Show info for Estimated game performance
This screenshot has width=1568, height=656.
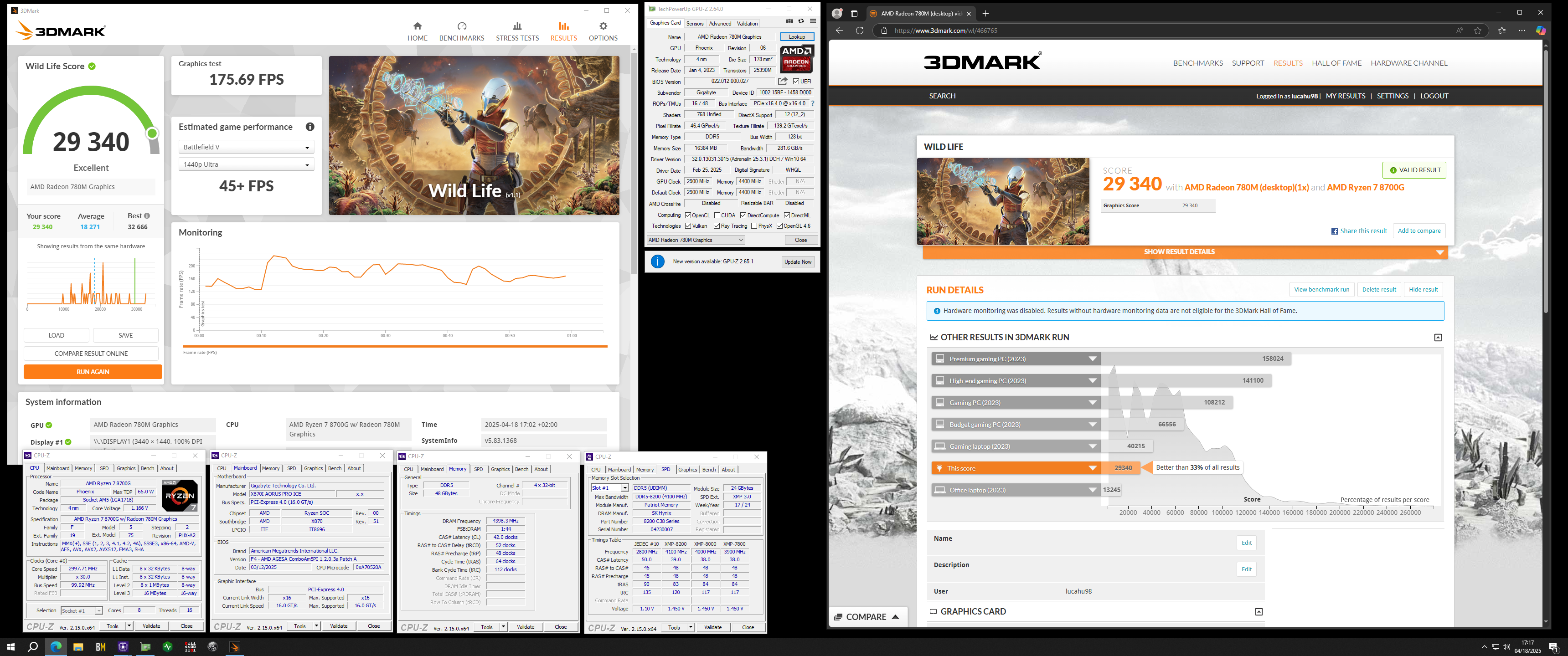(x=310, y=127)
